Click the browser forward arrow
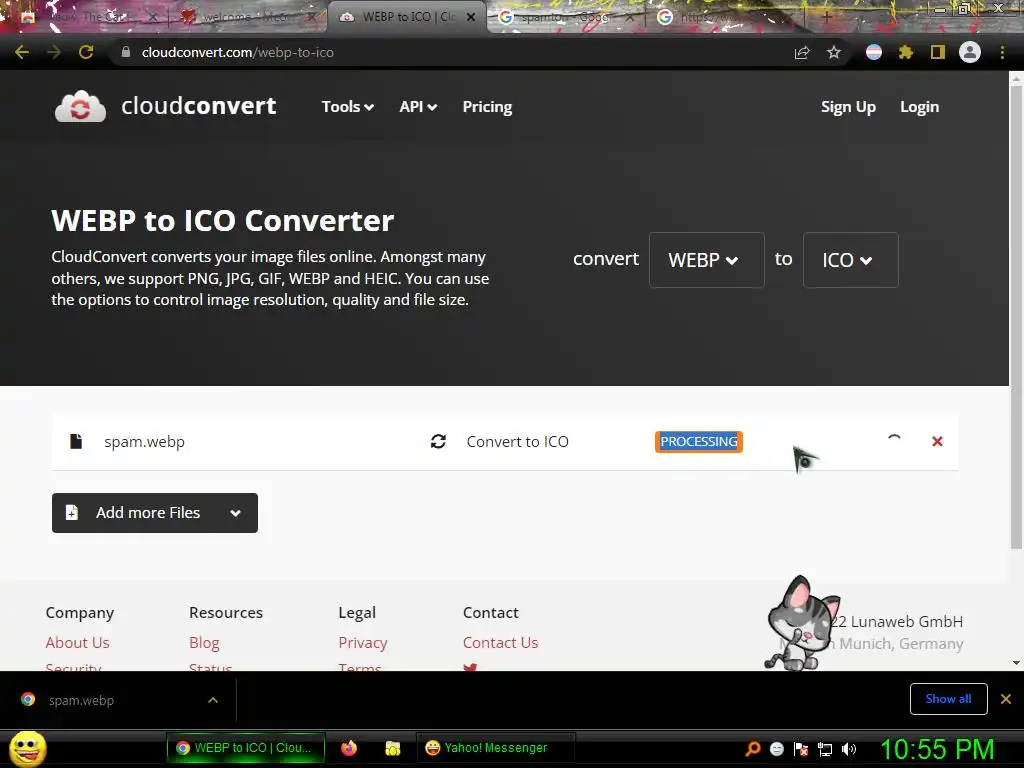Viewport: 1024px width, 768px height. click(x=54, y=52)
